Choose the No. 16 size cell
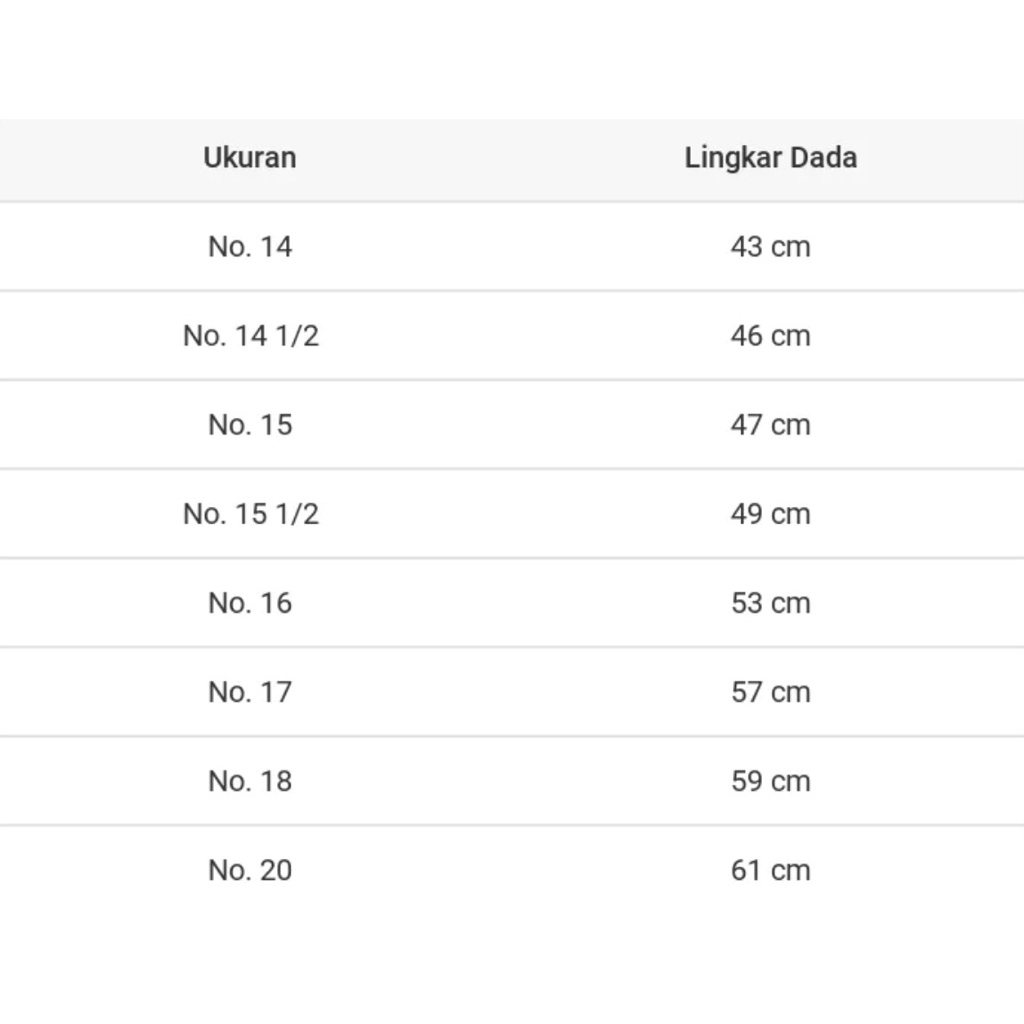Image resolution: width=1024 pixels, height=1024 pixels. (250, 603)
